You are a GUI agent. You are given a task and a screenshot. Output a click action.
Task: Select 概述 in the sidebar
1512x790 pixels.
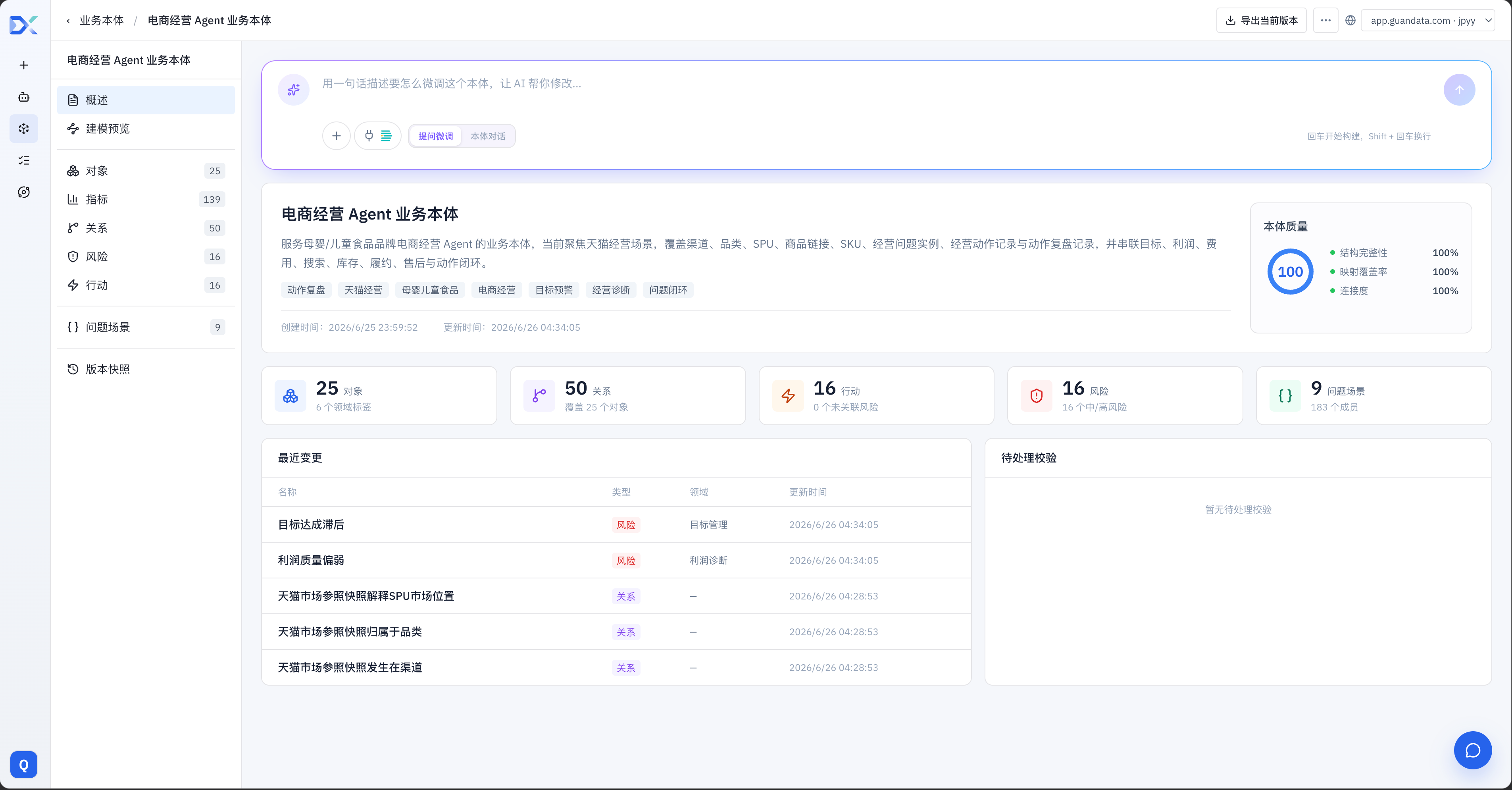tap(146, 100)
